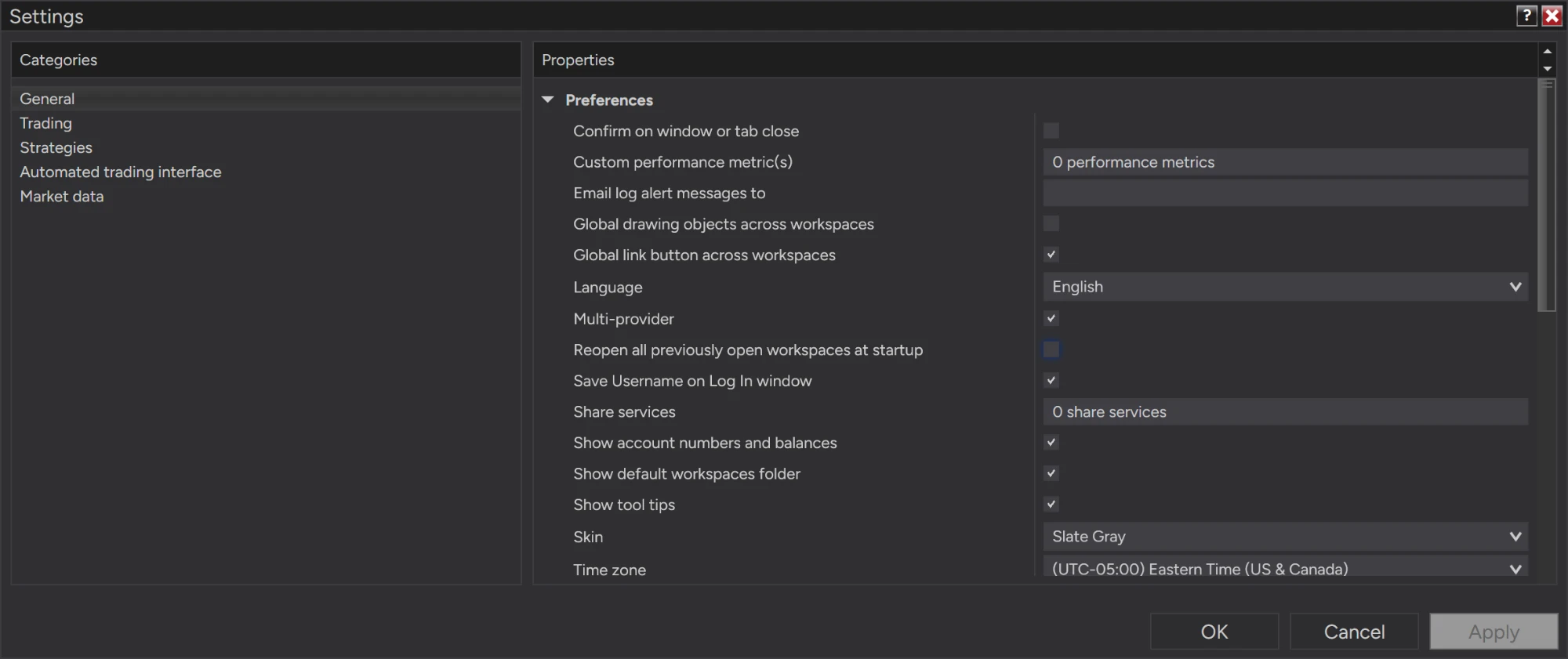Click the Apply button
This screenshot has width=1568, height=659.
tap(1494, 632)
